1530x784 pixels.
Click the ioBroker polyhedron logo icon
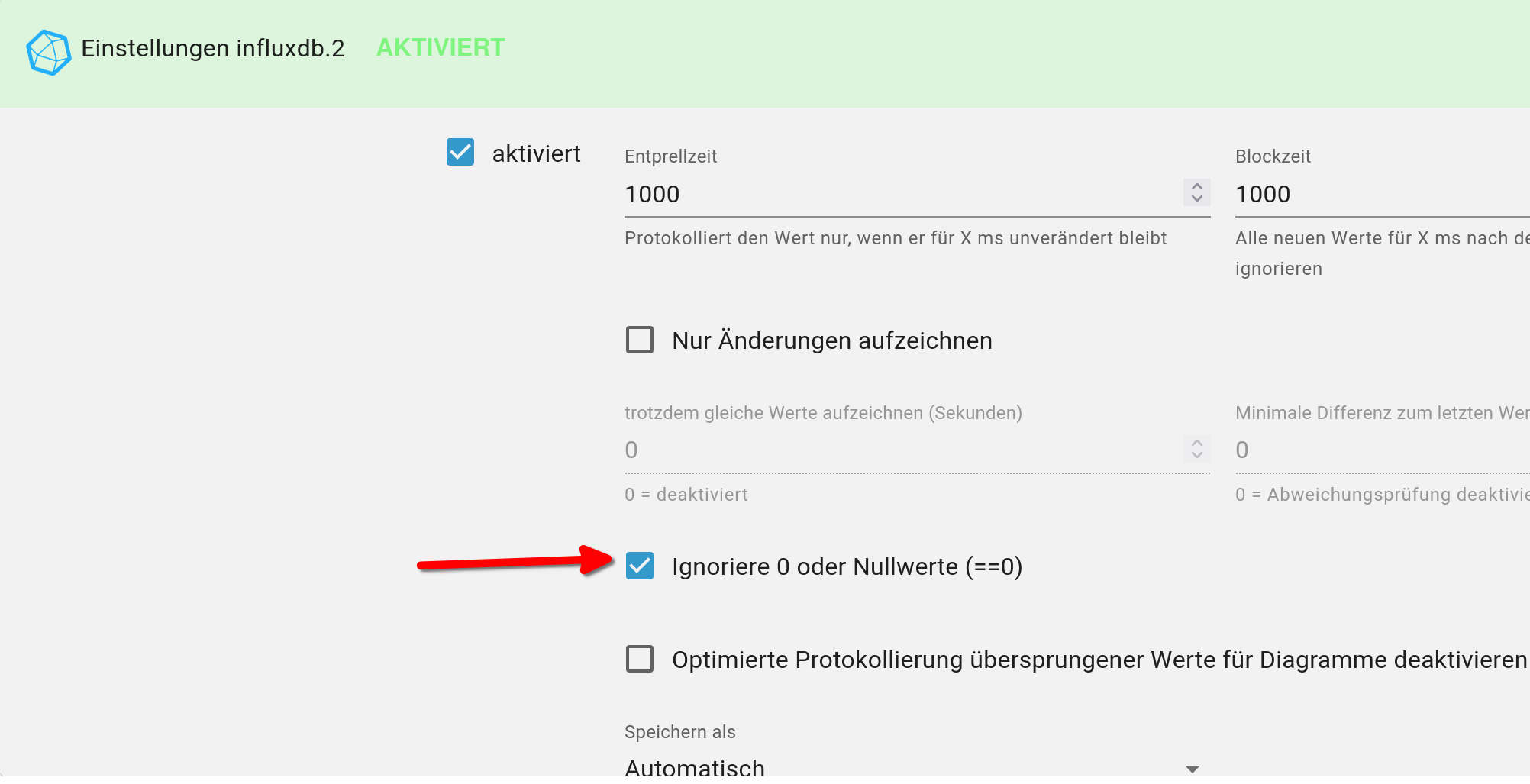[49, 52]
